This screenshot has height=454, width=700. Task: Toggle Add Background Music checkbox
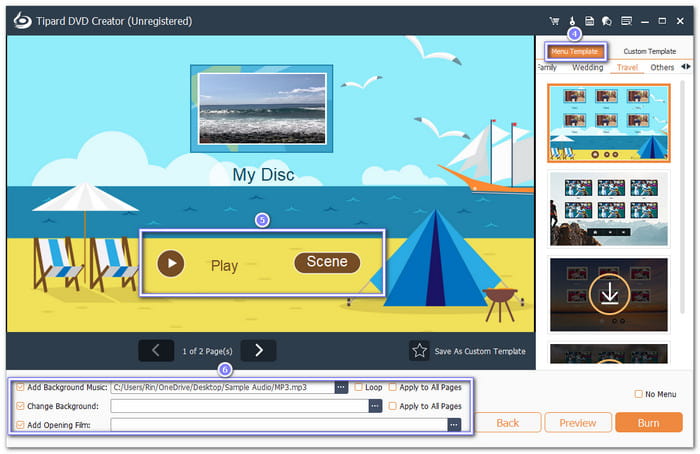click(x=20, y=387)
